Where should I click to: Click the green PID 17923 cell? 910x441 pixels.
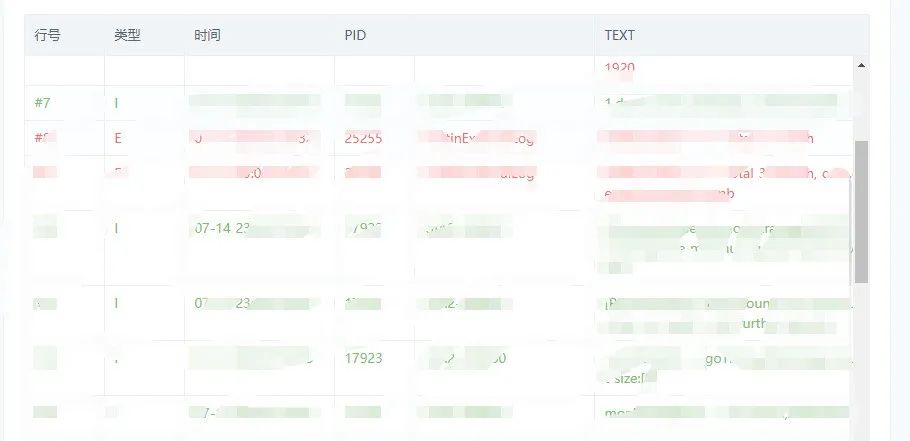[x=363, y=358]
